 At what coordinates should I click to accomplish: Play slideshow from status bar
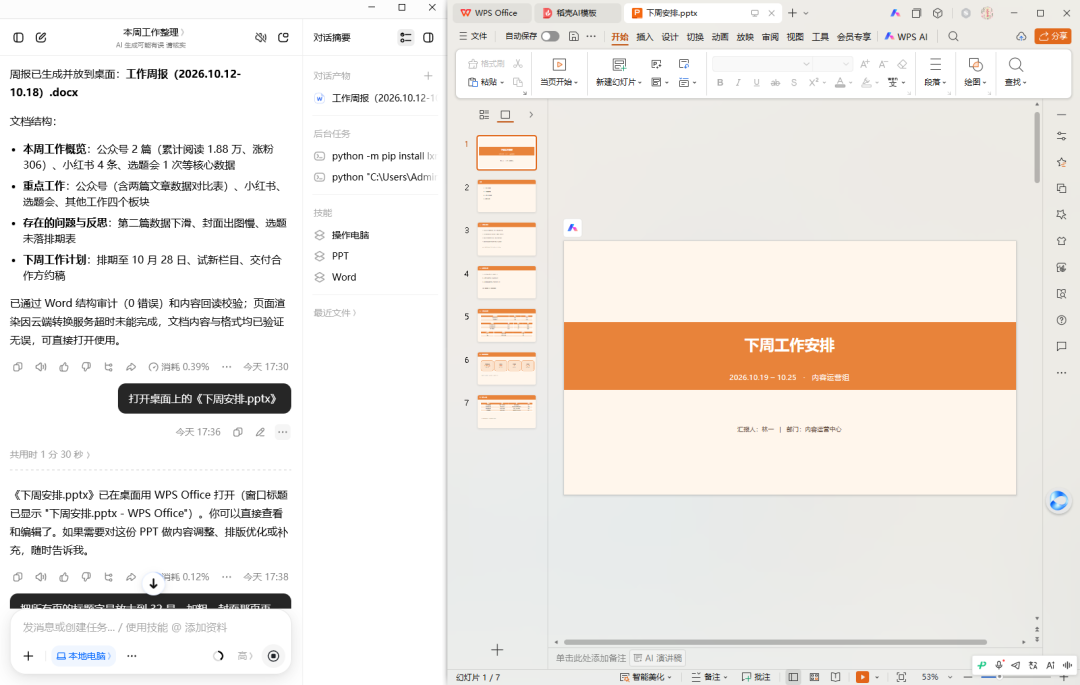tap(862, 677)
